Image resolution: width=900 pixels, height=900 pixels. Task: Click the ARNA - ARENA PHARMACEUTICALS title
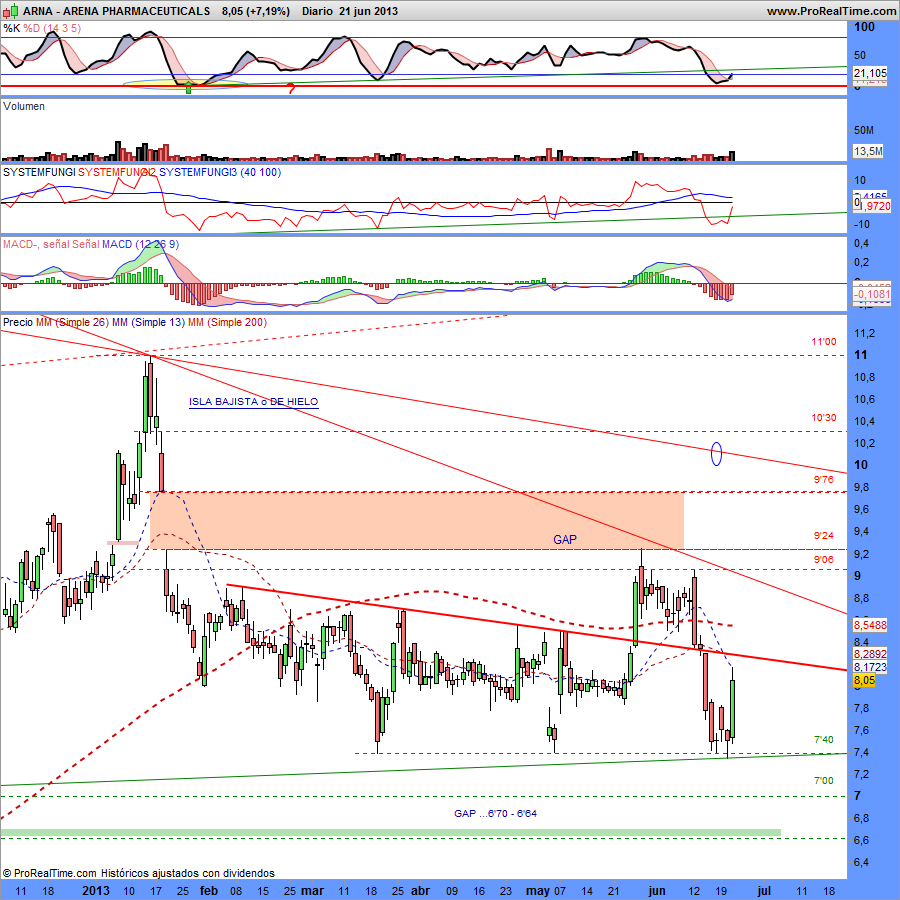(x=117, y=11)
